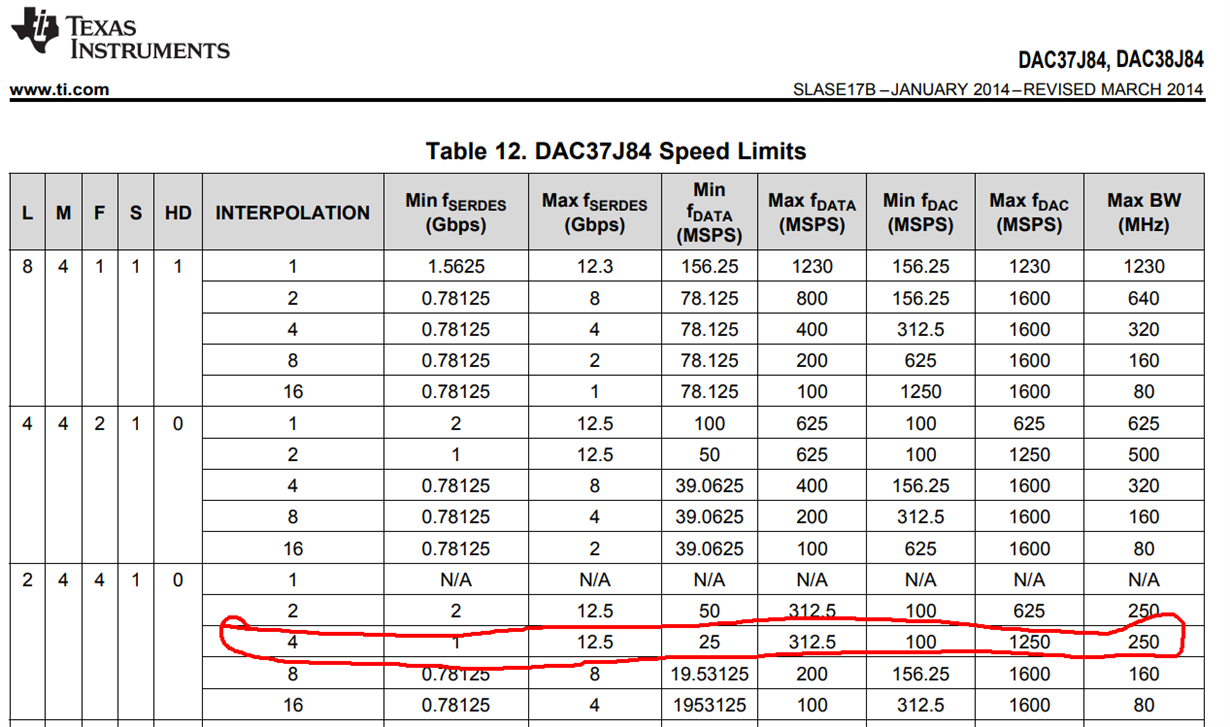Select the Min fDATA value 25
The image size is (1230, 727).
709,643
